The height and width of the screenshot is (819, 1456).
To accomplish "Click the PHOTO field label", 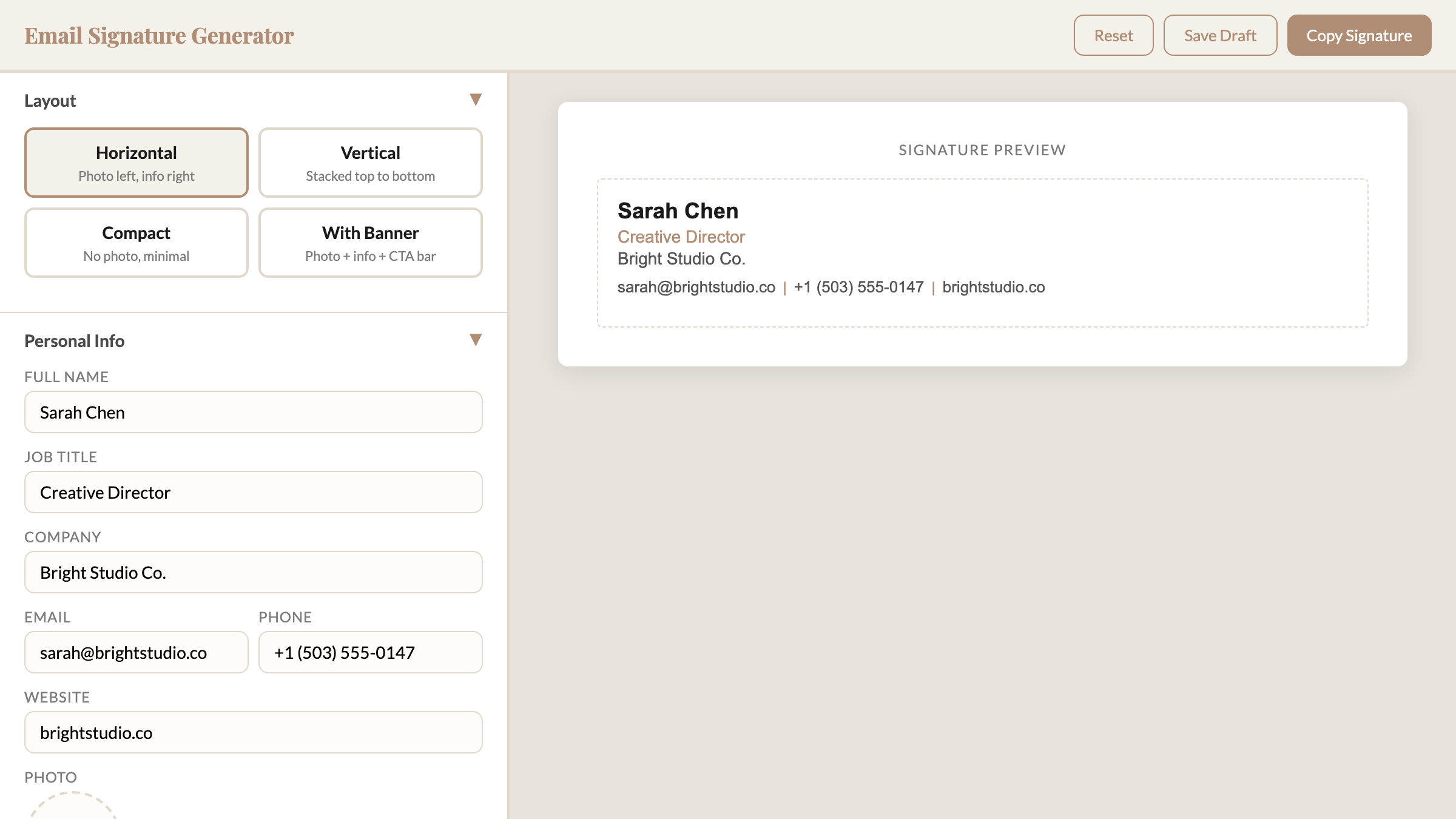I will (50, 777).
